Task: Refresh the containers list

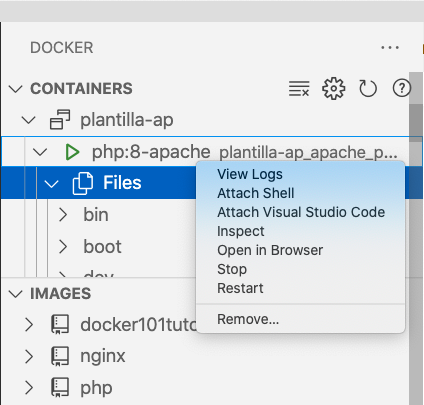Action: point(368,89)
